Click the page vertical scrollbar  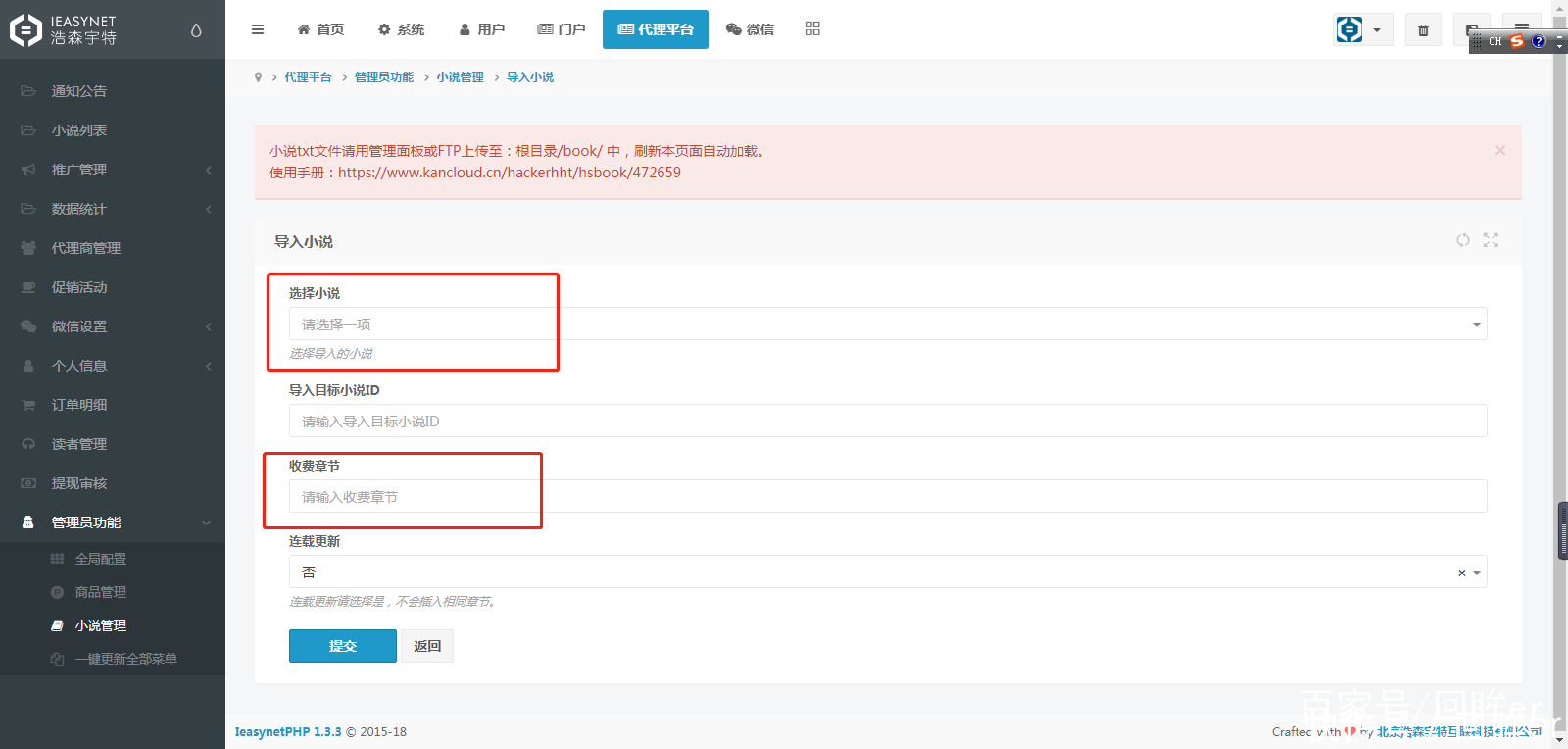point(1559,374)
